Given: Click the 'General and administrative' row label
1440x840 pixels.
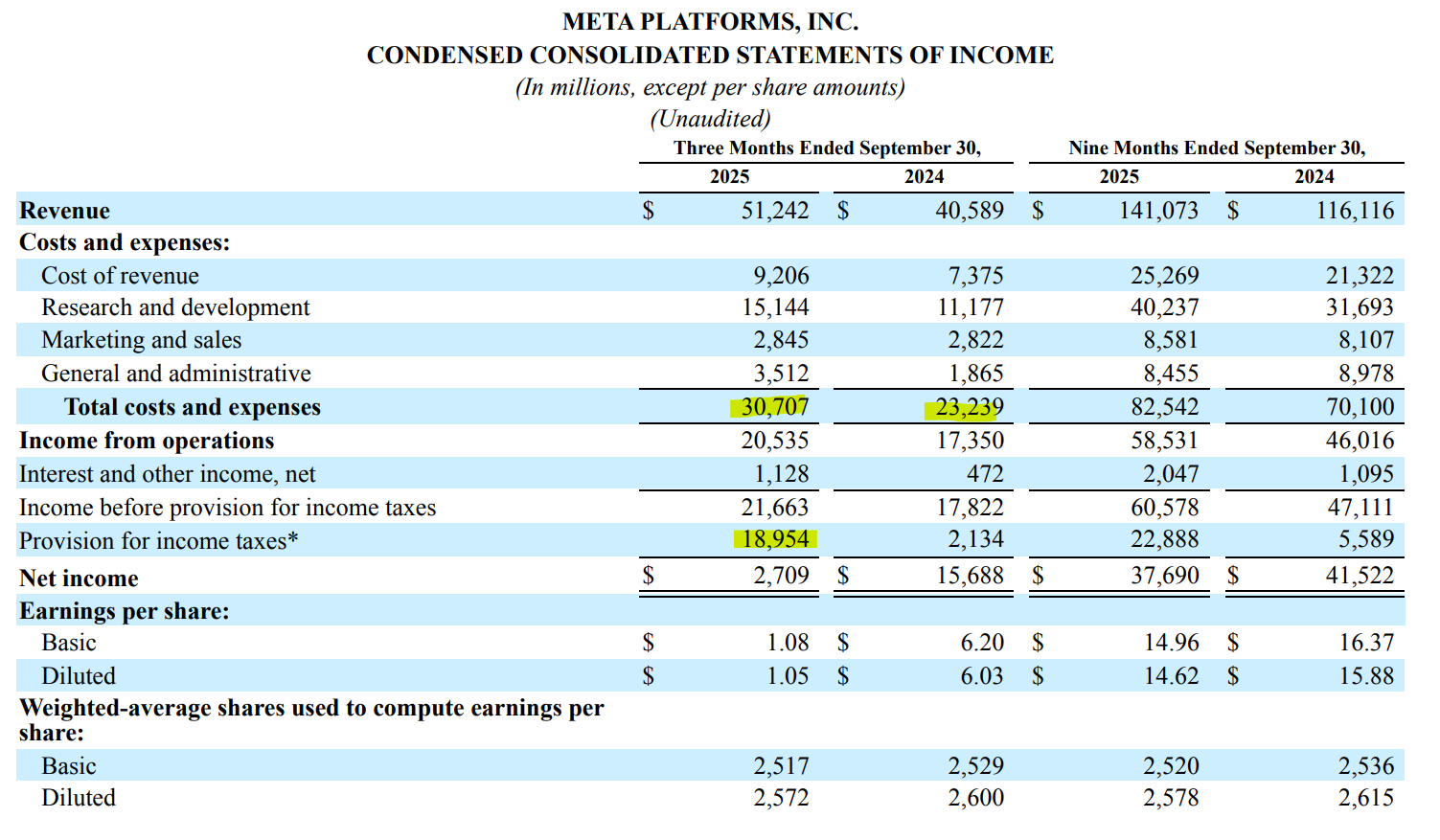Looking at the screenshot, I should [x=176, y=374].
